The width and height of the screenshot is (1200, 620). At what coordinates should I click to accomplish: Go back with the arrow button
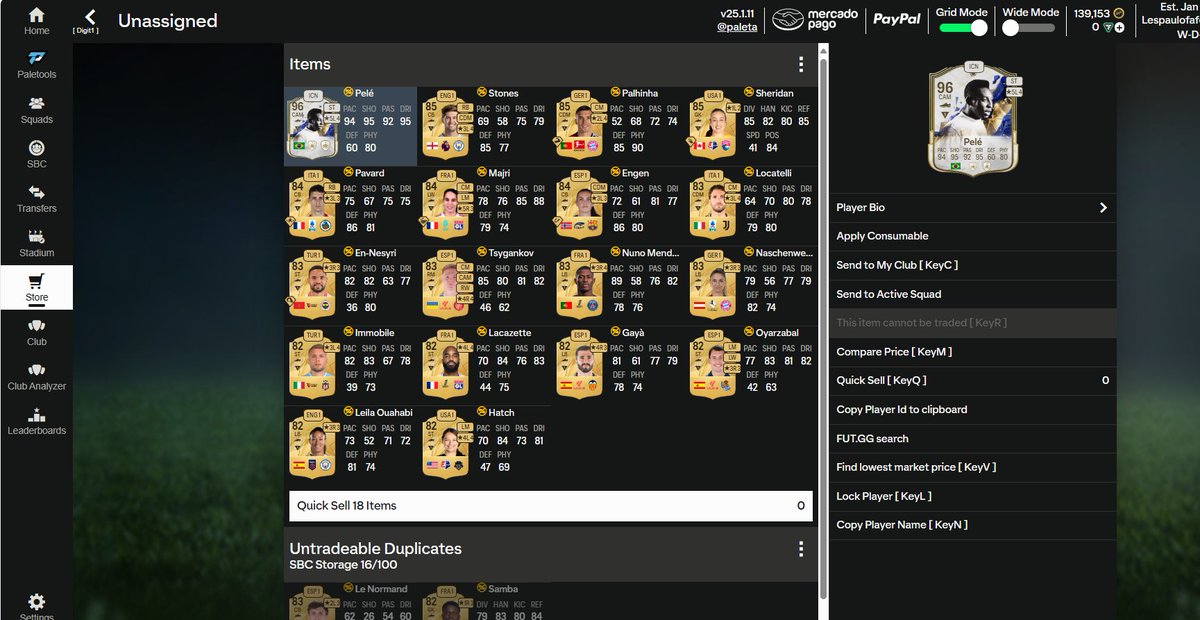click(90, 17)
